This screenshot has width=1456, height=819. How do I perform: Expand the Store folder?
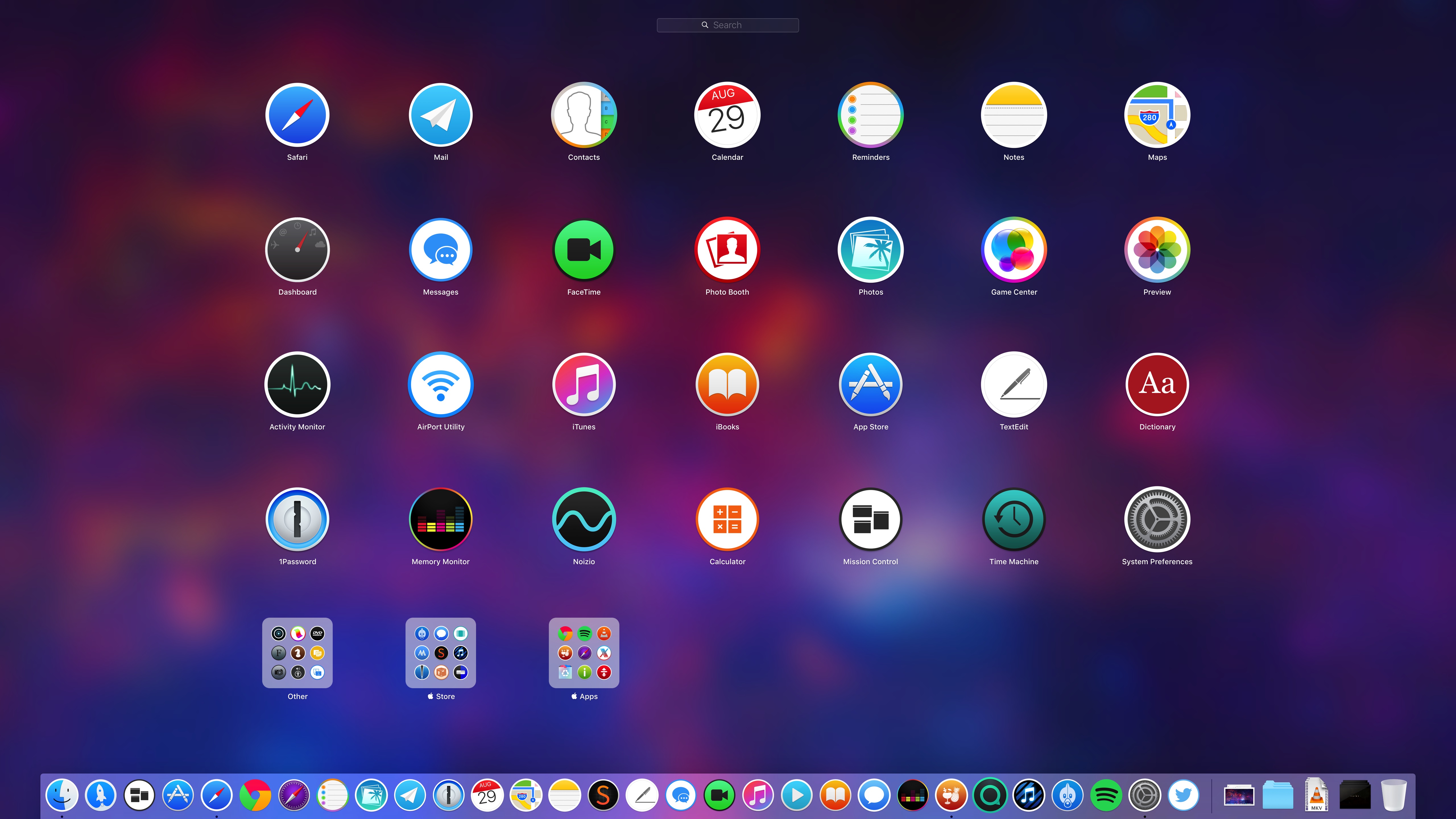click(440, 653)
